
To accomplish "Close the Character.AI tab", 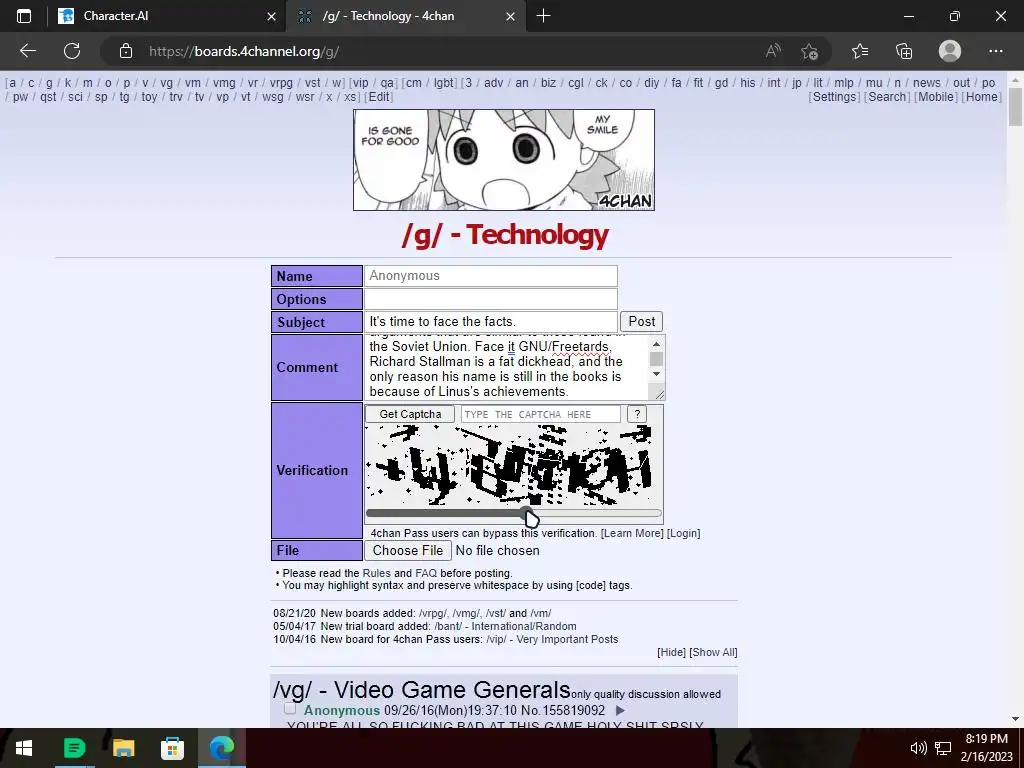I will (x=272, y=16).
